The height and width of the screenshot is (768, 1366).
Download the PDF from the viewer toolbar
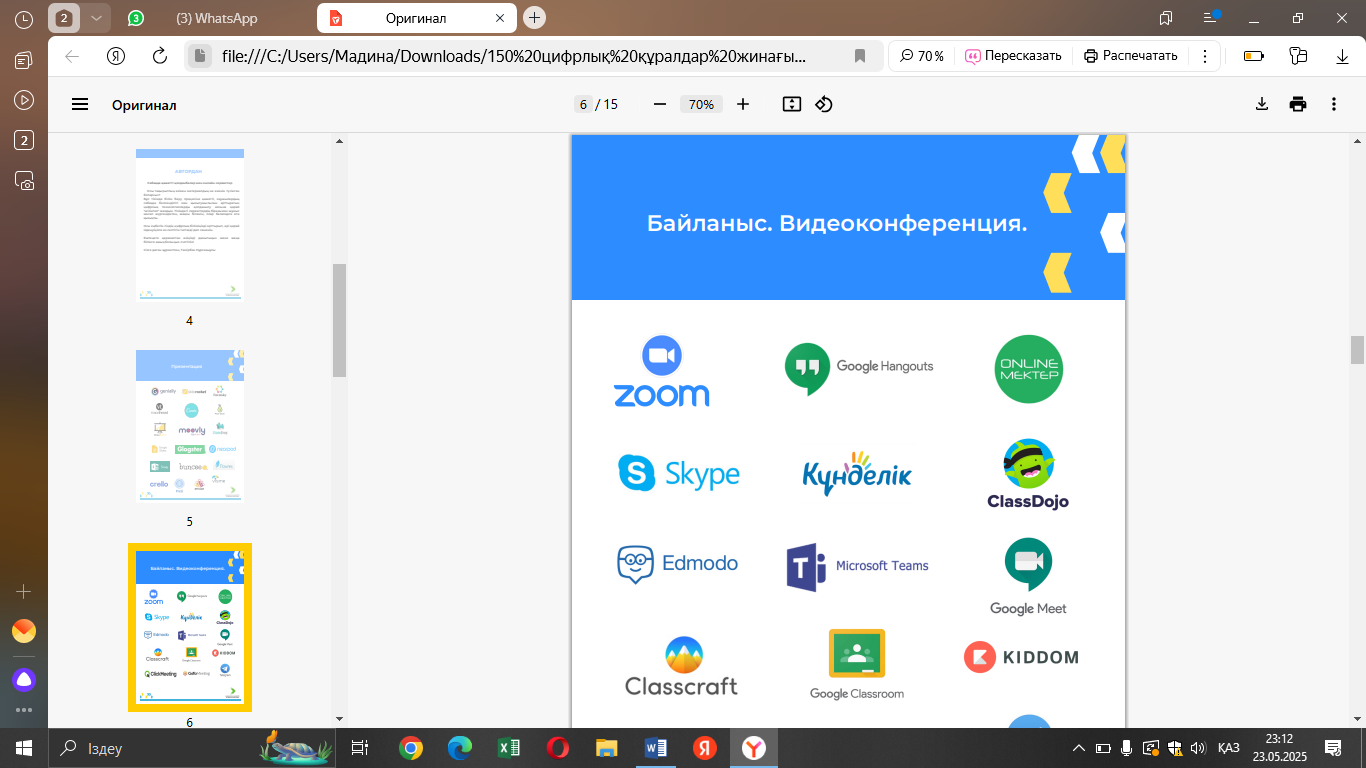click(1262, 104)
